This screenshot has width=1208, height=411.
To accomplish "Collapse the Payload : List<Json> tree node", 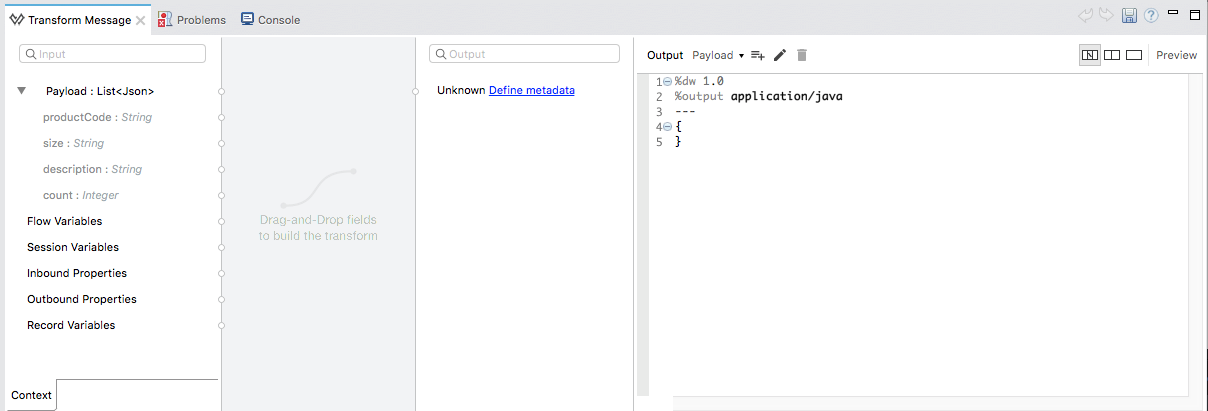I will pos(21,91).
